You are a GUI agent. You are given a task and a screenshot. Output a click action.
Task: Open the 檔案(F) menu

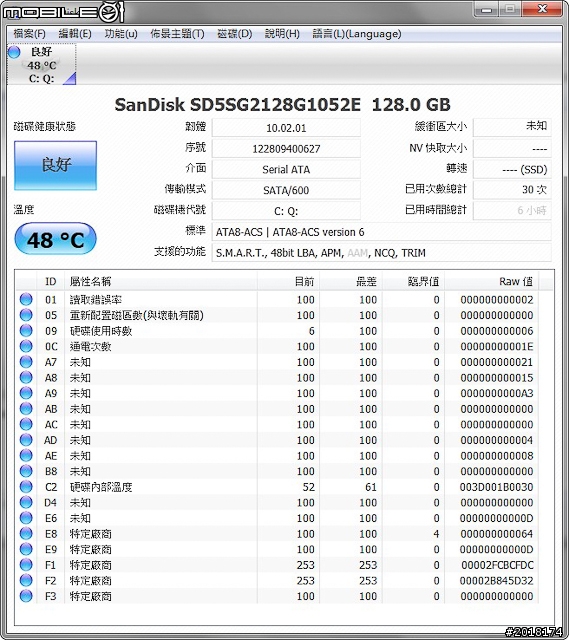[29, 34]
